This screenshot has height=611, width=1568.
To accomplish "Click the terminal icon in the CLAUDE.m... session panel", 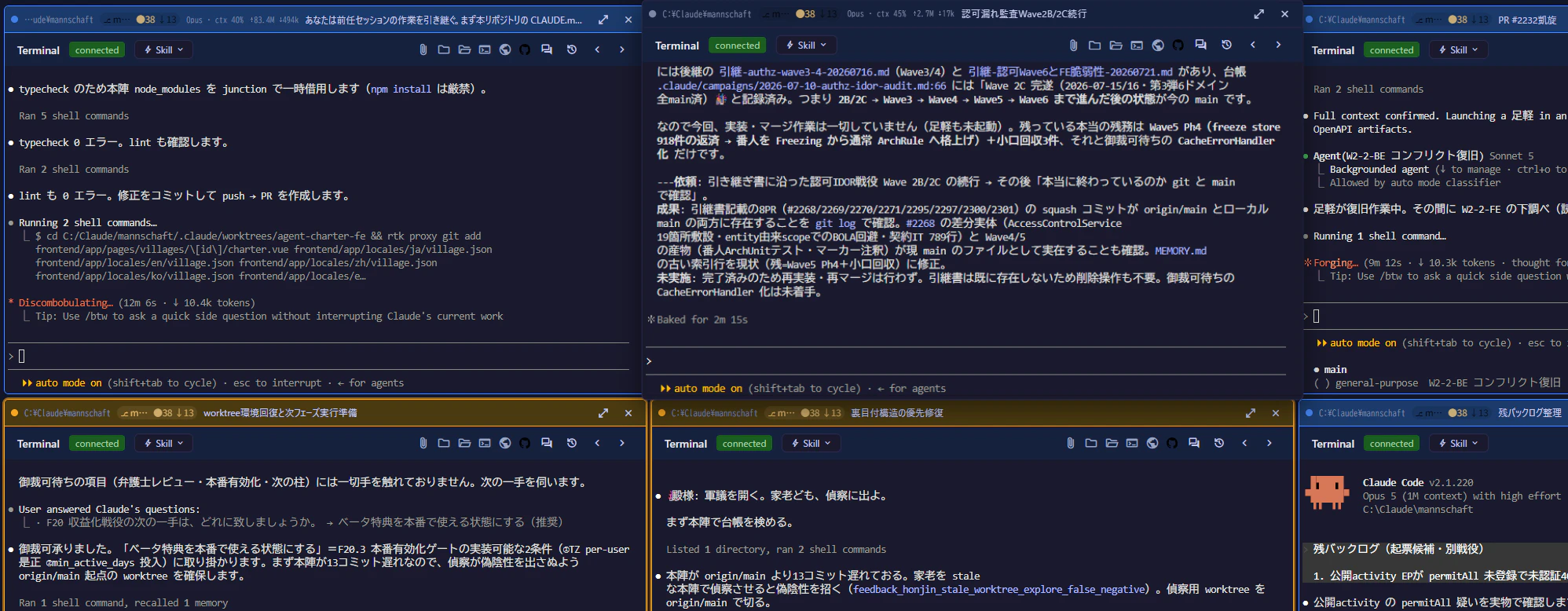I will [485, 49].
